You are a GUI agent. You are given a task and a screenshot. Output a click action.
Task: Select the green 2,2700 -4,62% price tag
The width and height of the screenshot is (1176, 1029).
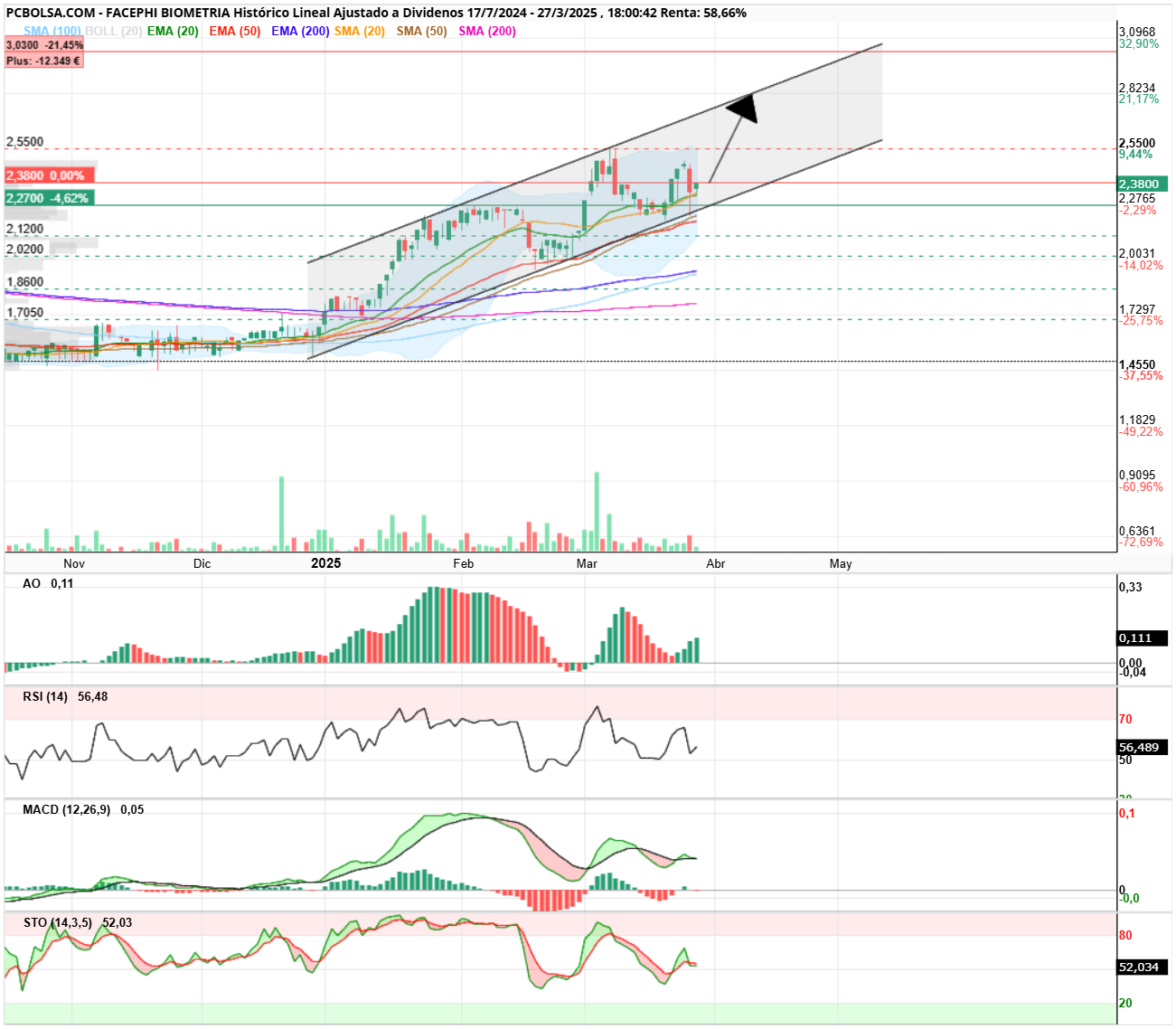click(49, 198)
